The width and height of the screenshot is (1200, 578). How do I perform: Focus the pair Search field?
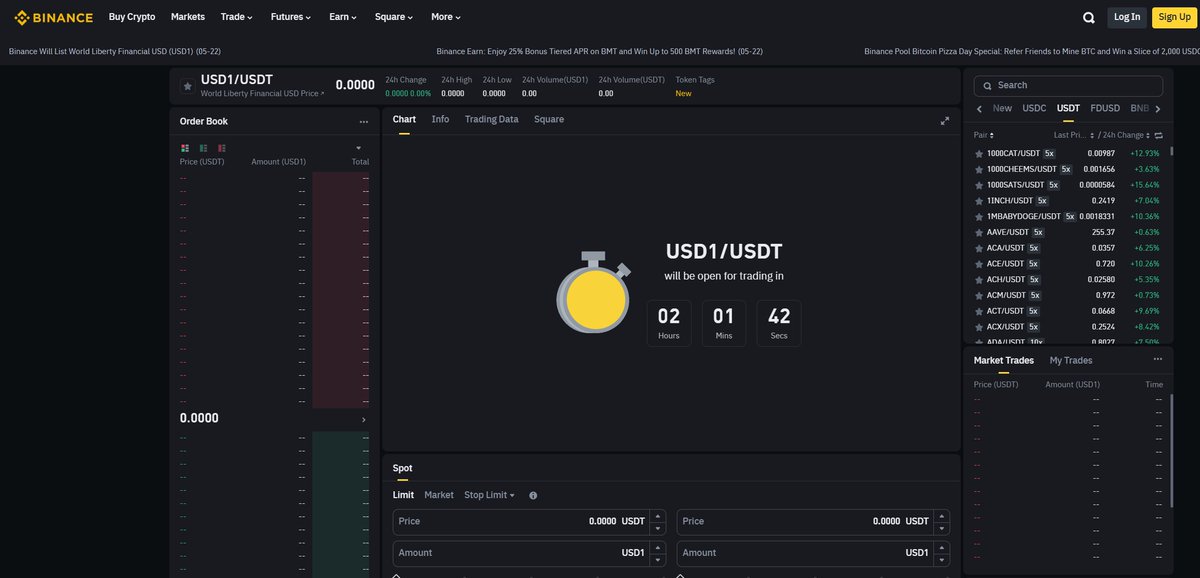[1068, 85]
